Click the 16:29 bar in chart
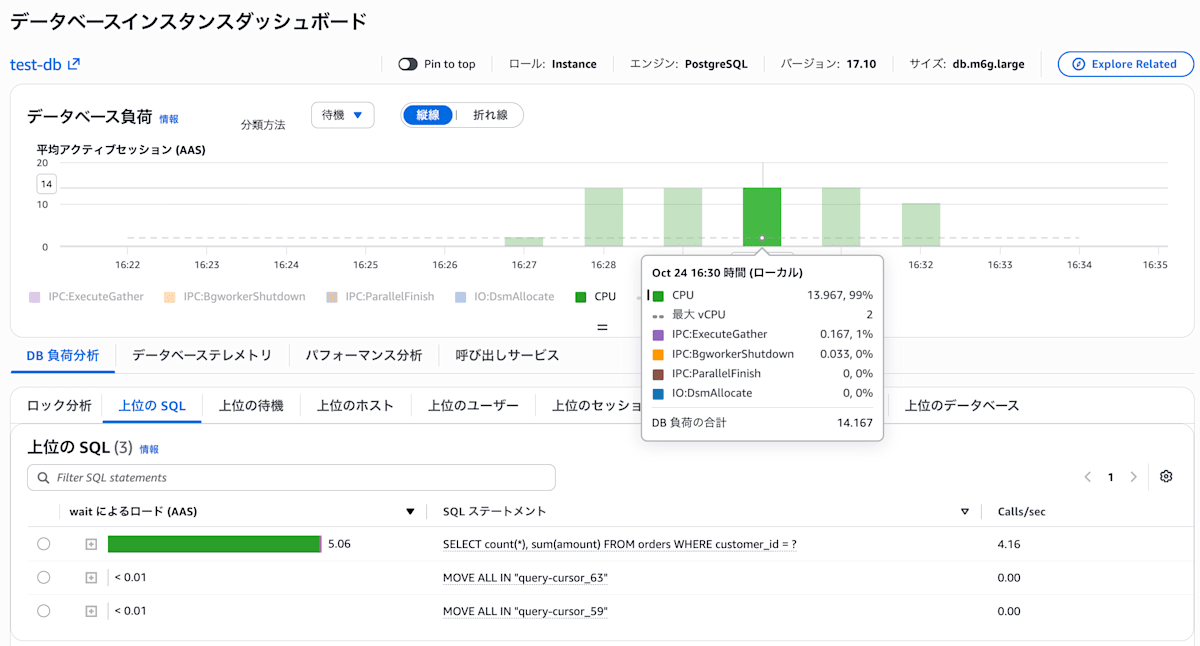This screenshot has width=1200, height=646. coord(683,217)
